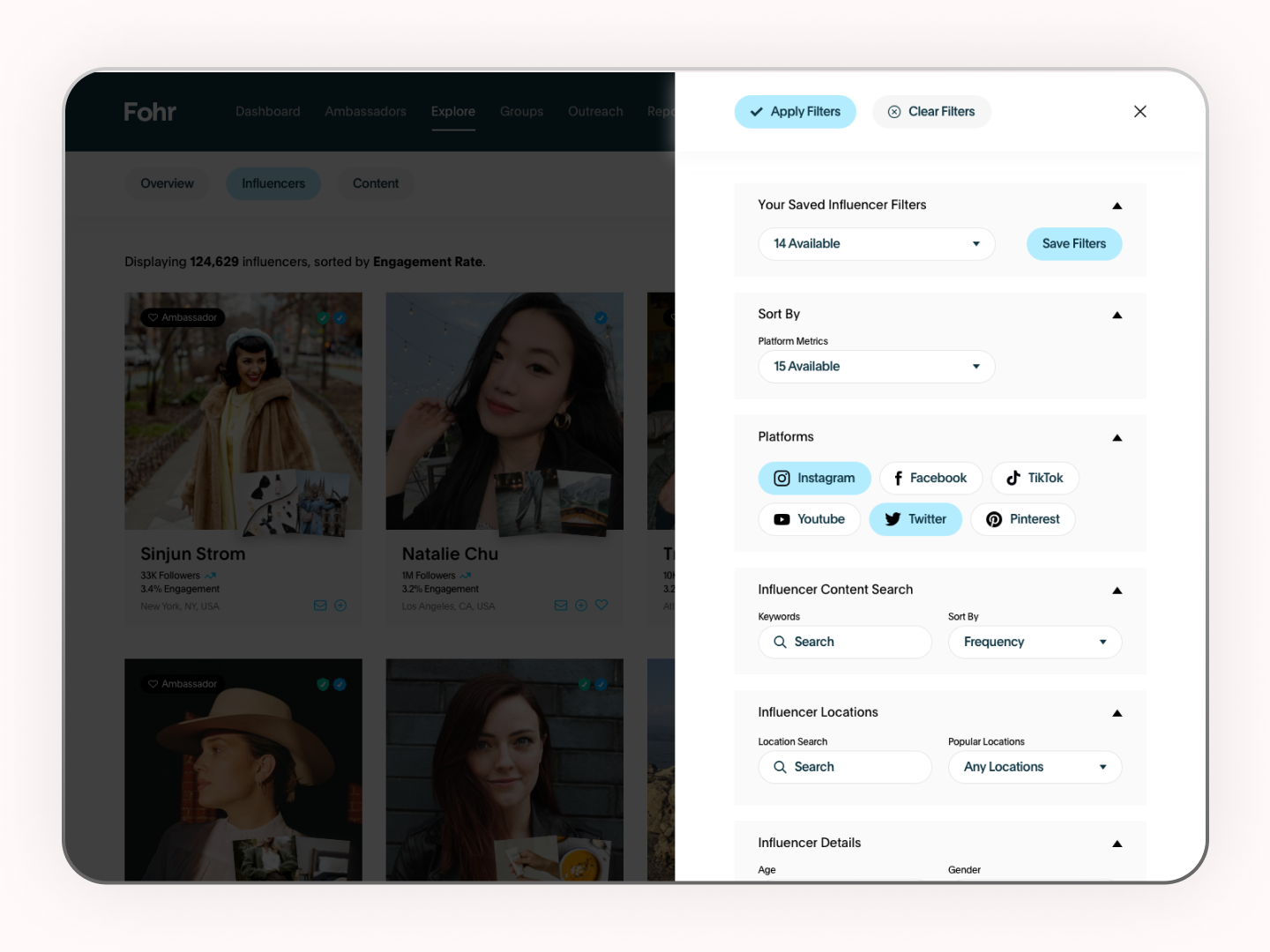Open Natalie Chu's profile photo thumbnail

(504, 411)
